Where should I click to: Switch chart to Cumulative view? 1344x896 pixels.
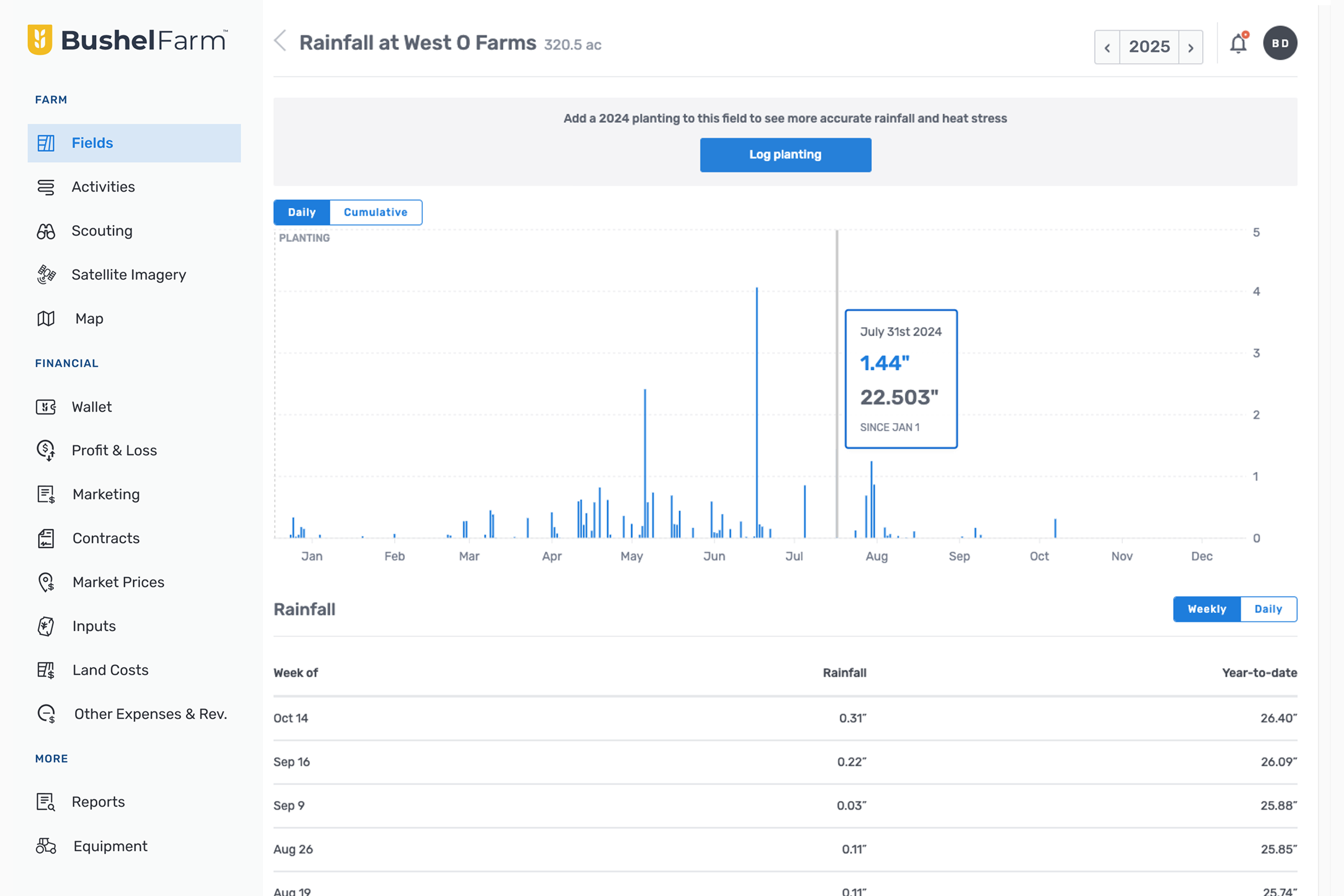tap(375, 213)
